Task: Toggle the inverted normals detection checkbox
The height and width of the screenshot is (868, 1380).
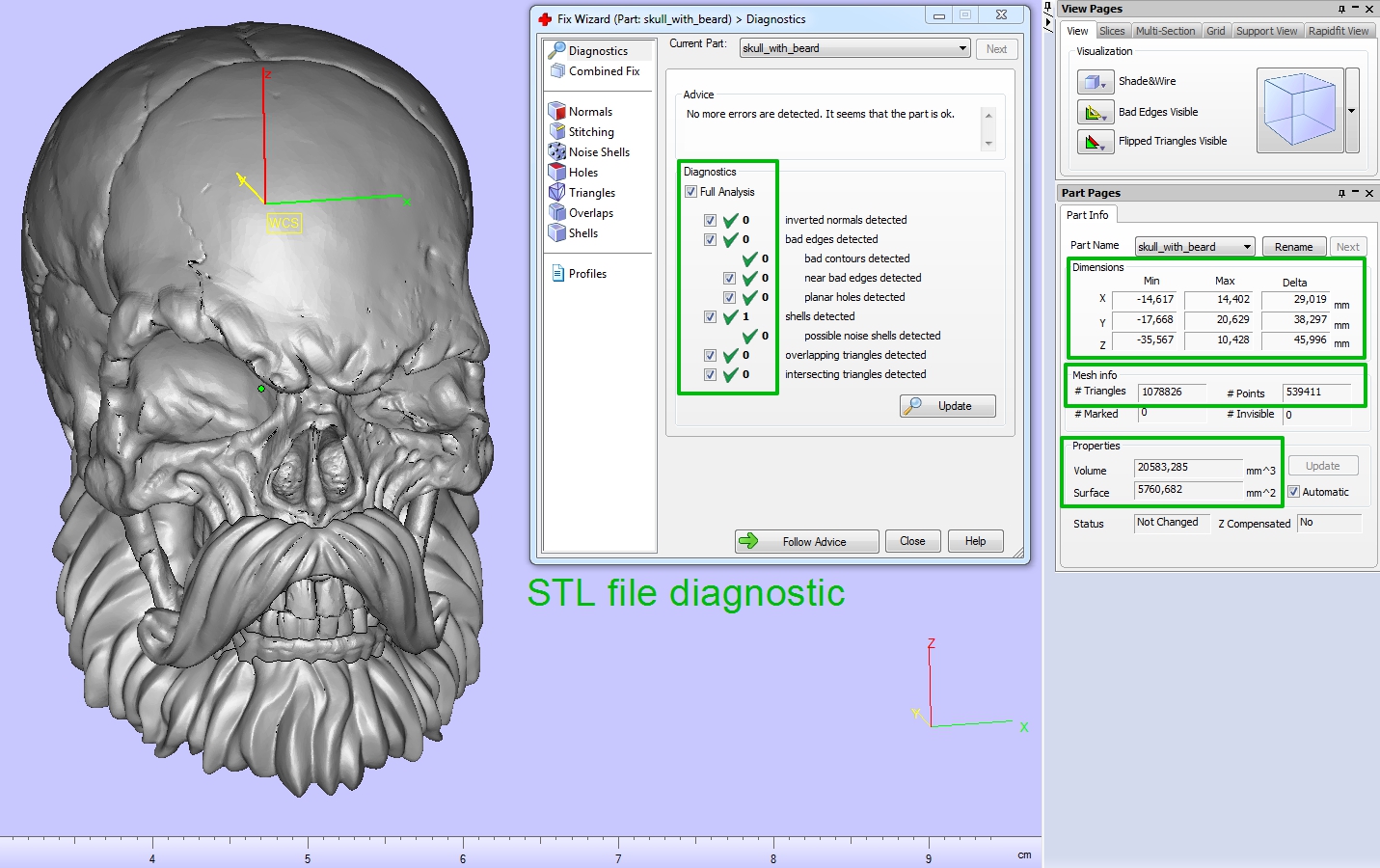Action: click(710, 221)
